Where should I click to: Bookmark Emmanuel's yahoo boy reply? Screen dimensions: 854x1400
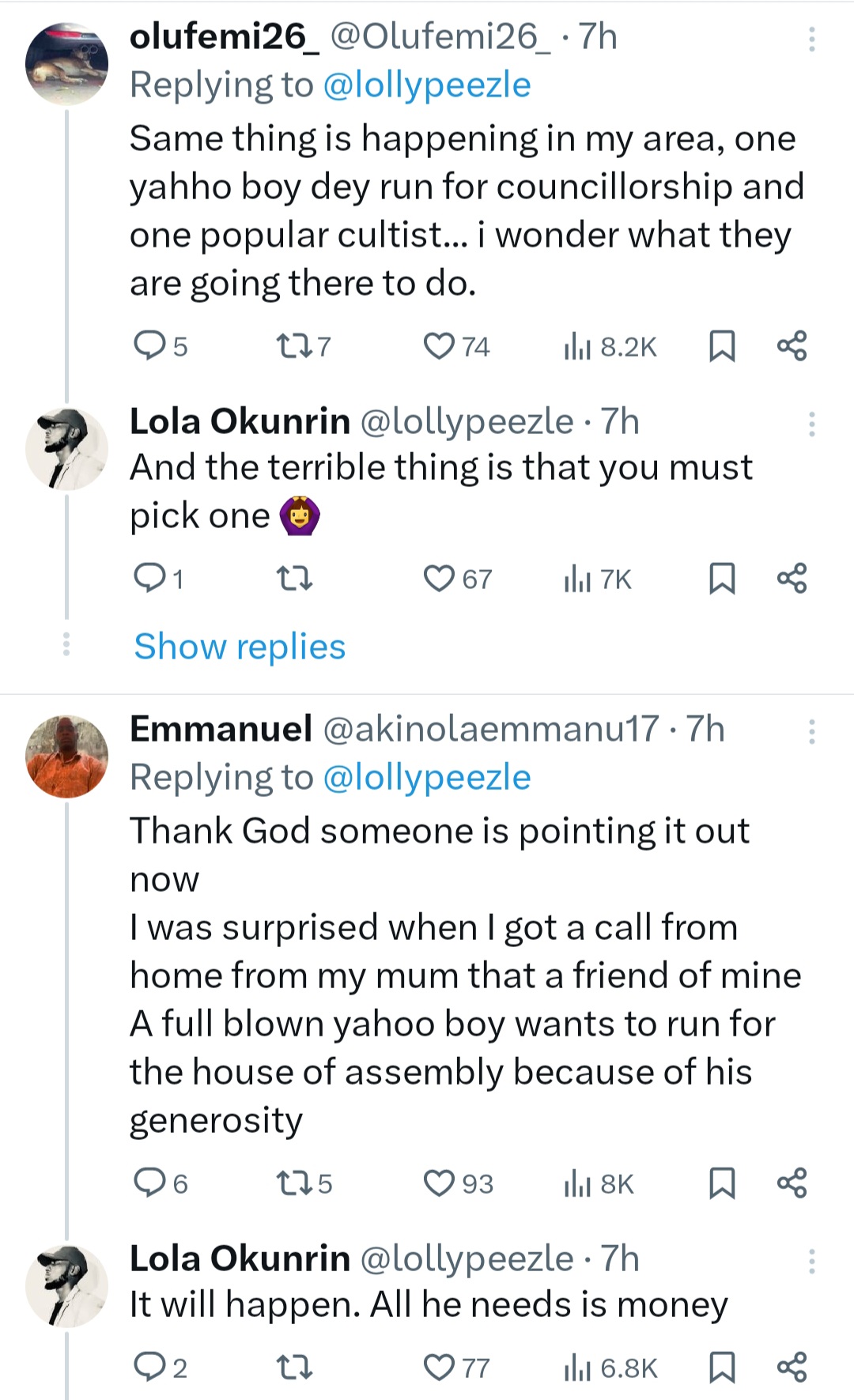(x=721, y=1183)
